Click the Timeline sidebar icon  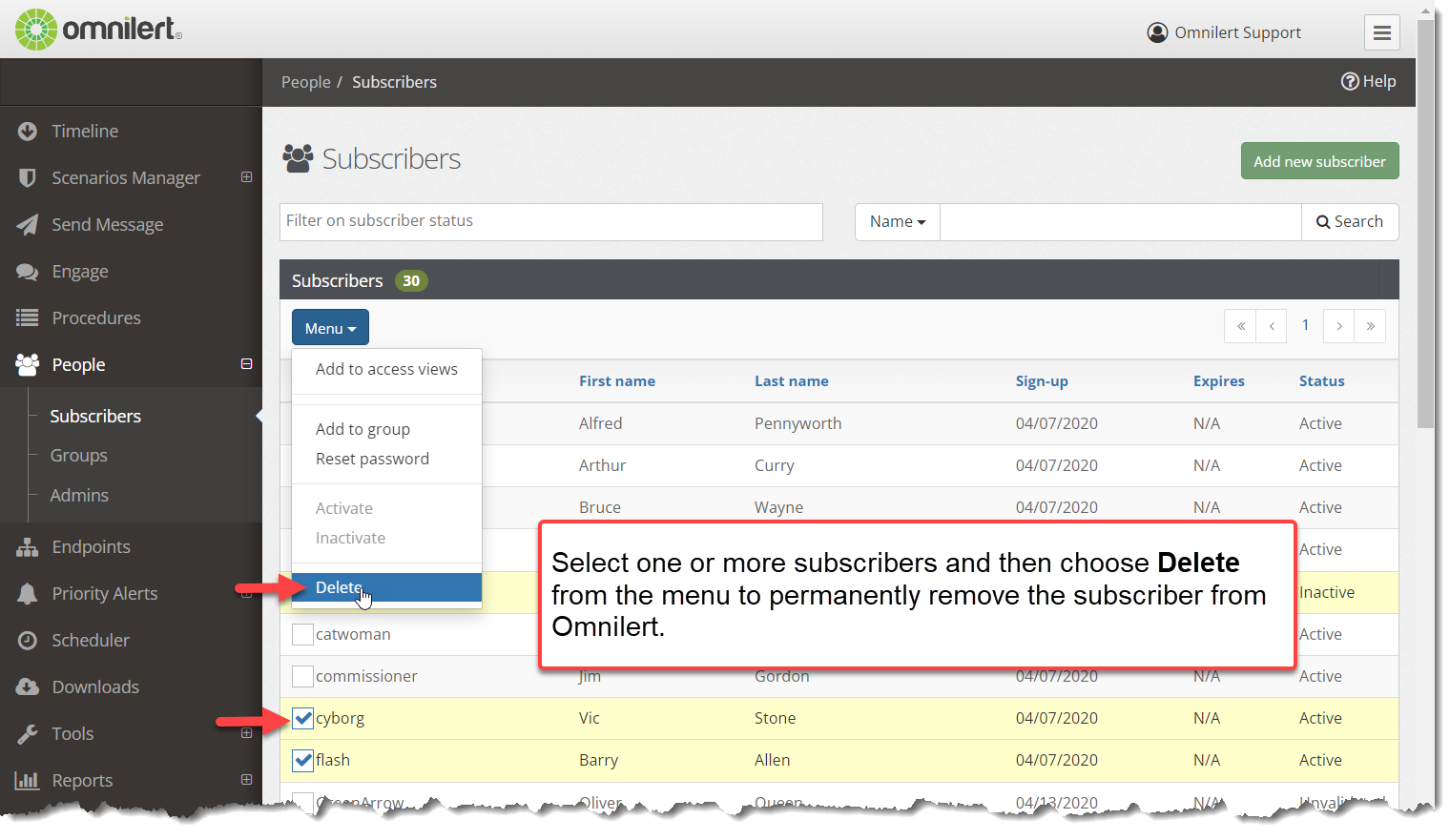28,132
